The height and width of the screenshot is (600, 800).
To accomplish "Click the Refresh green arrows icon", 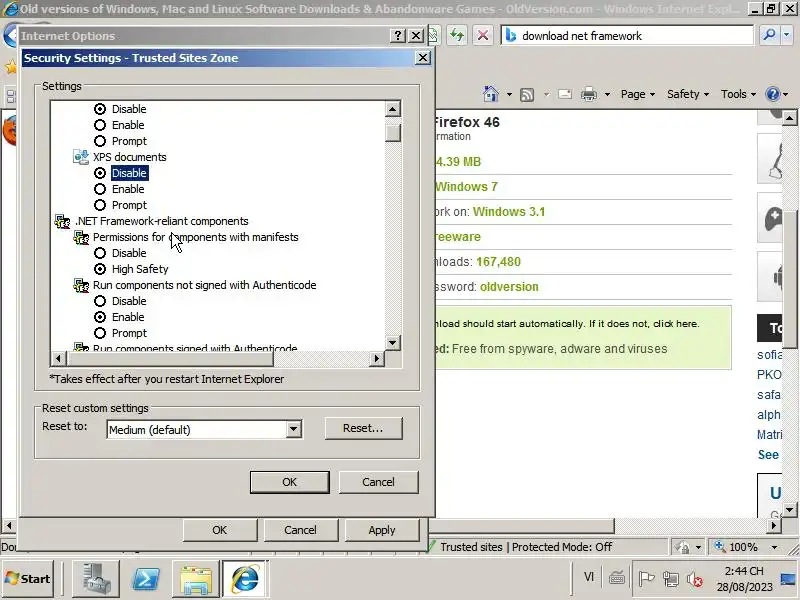I will tap(457, 35).
